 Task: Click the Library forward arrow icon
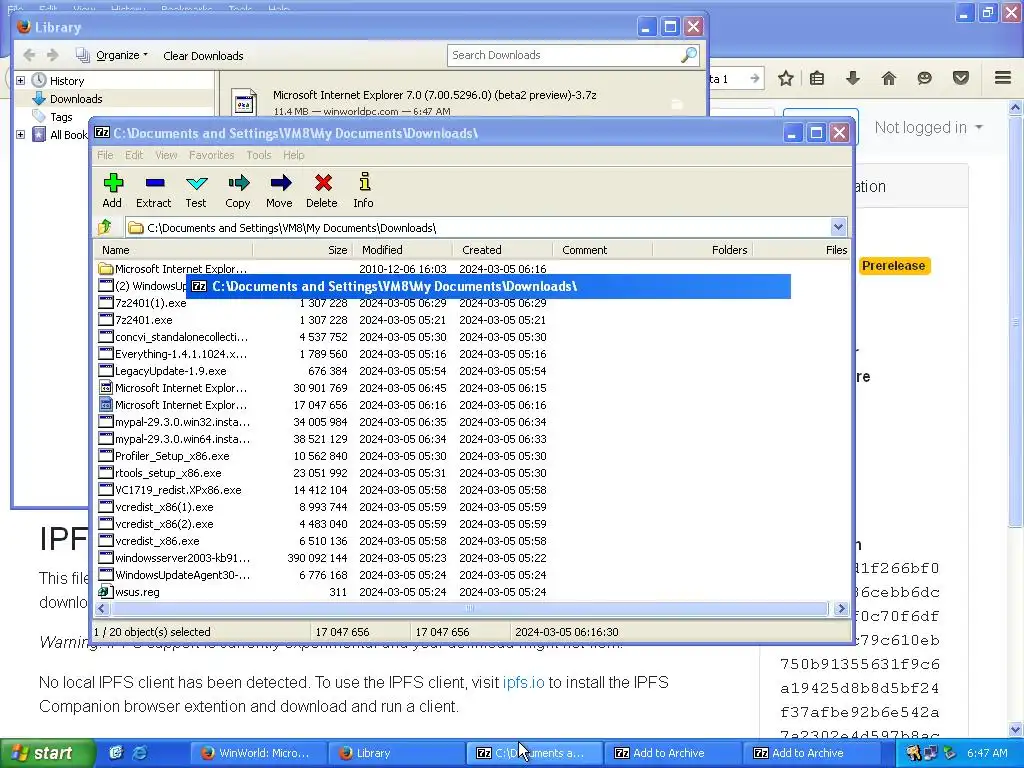point(53,56)
